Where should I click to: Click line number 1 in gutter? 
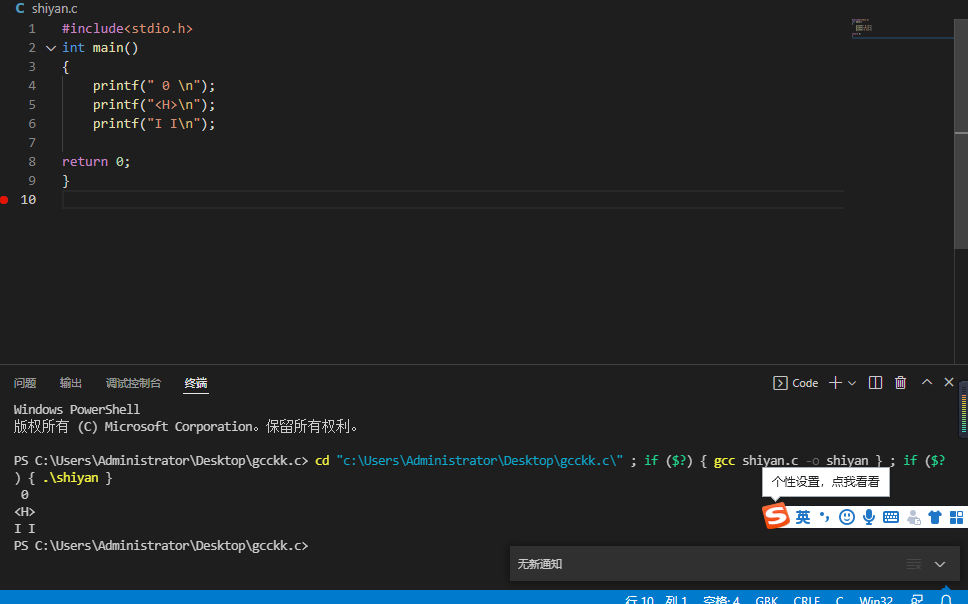click(x=32, y=28)
